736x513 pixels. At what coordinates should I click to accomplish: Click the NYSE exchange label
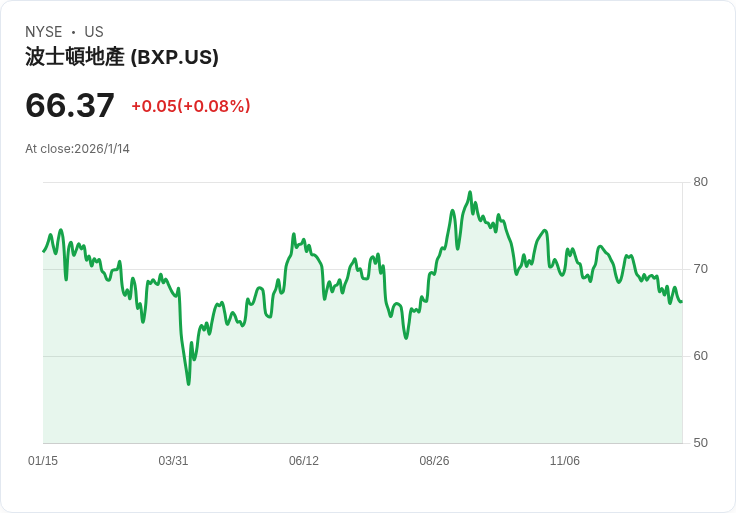(45, 32)
